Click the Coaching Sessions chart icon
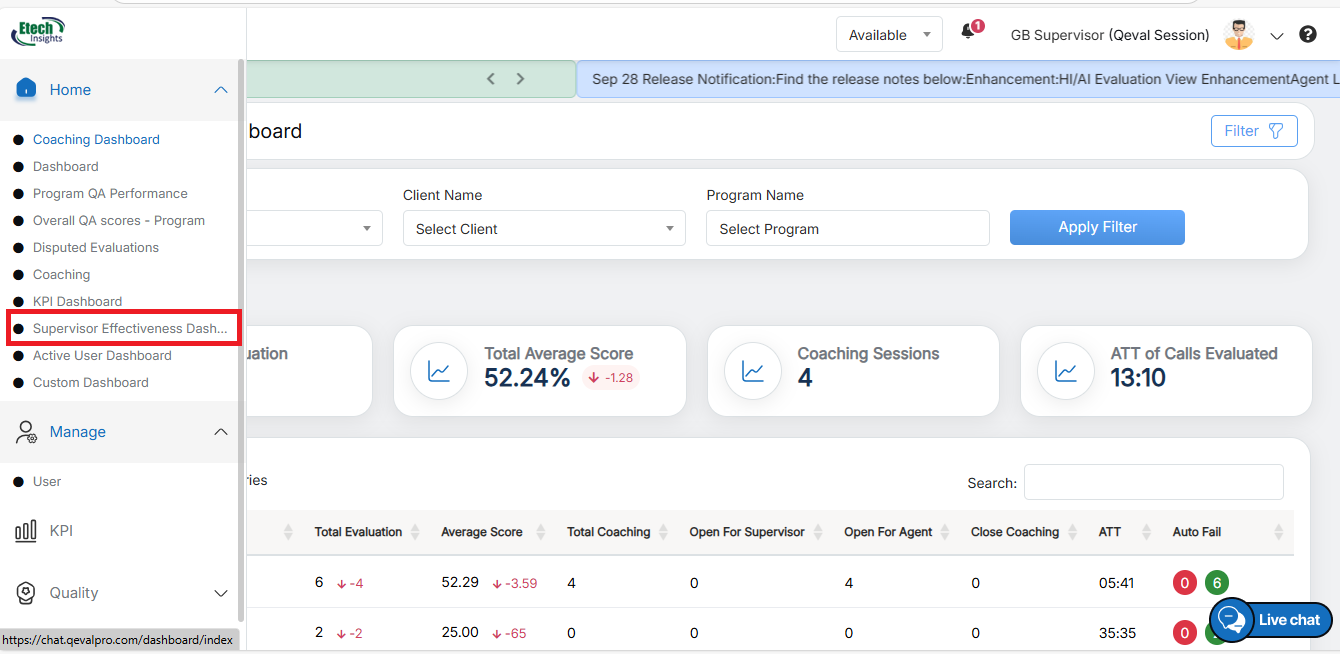The image size is (1340, 654). pos(752,371)
